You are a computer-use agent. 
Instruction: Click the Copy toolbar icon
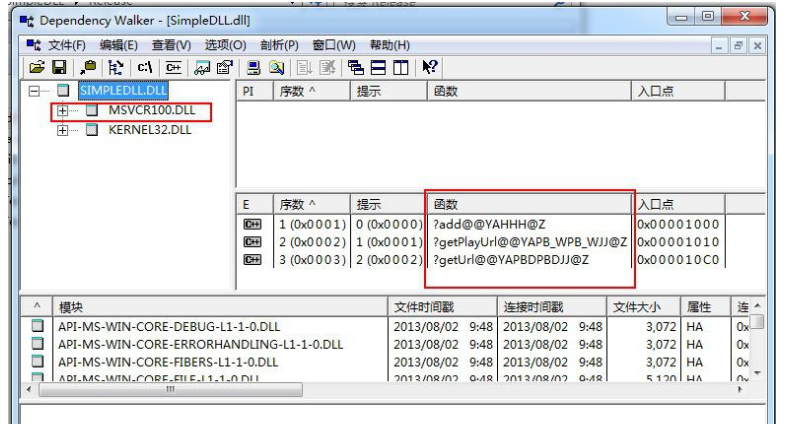88,67
